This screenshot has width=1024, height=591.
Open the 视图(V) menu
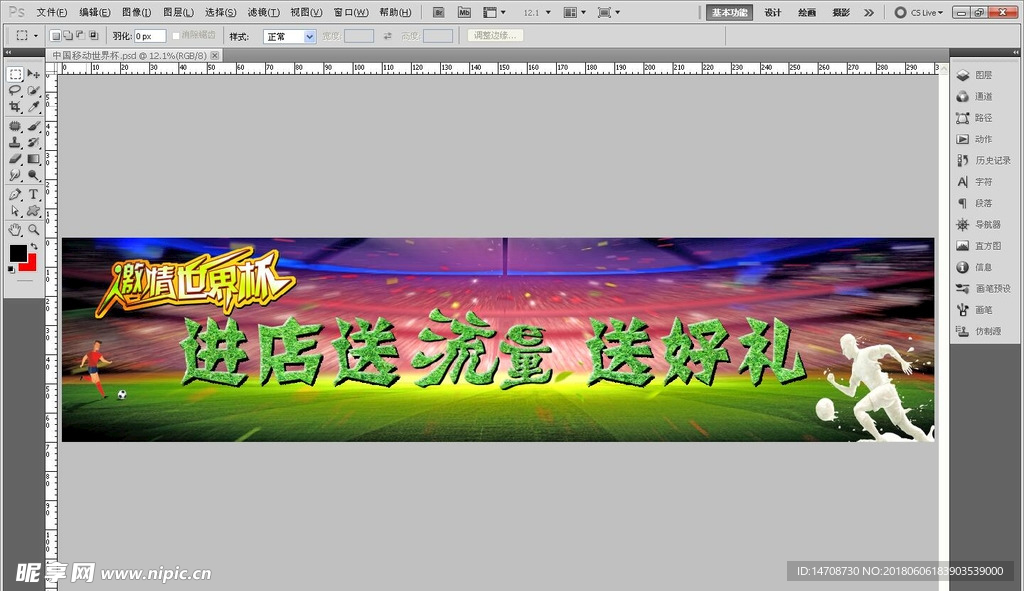[x=306, y=12]
